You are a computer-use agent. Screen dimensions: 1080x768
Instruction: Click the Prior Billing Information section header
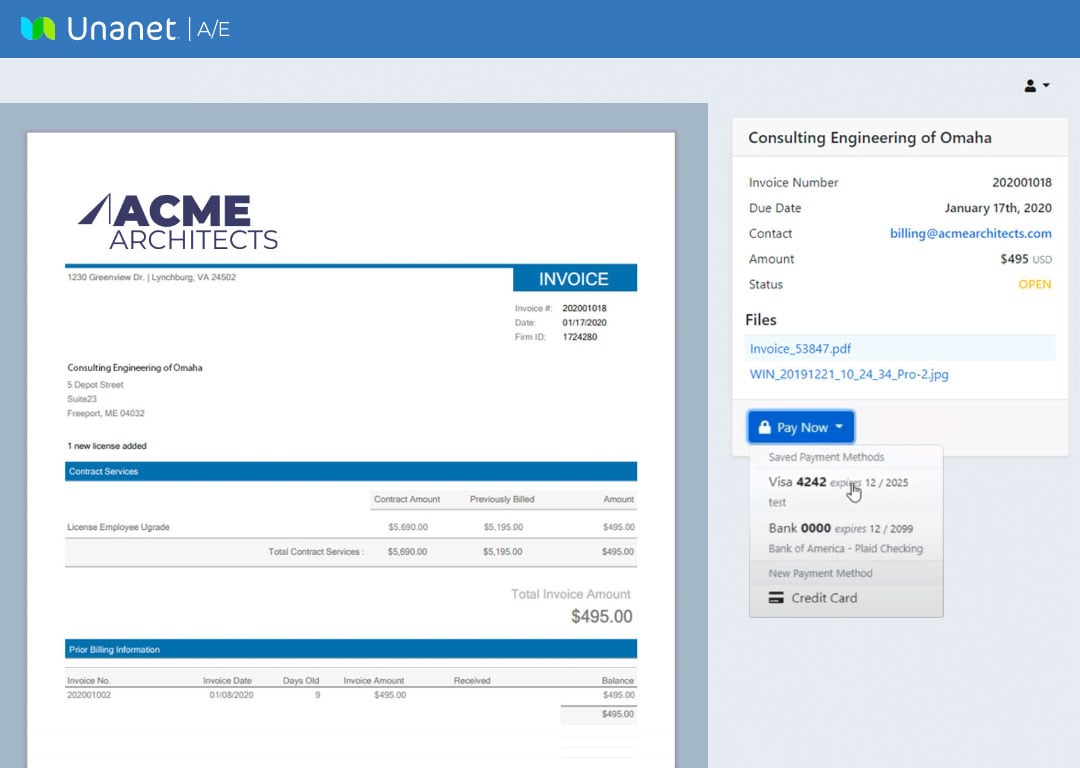pos(351,650)
